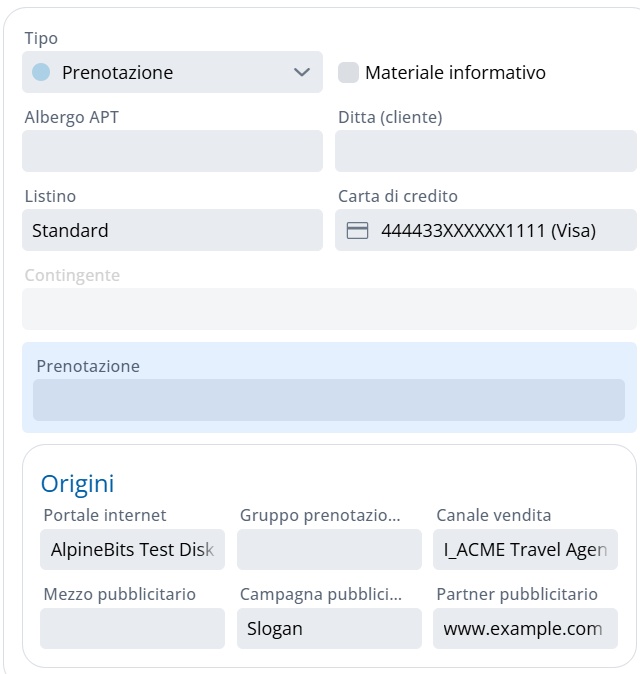Click the Origini section heading
640x674 pixels.
point(77,484)
